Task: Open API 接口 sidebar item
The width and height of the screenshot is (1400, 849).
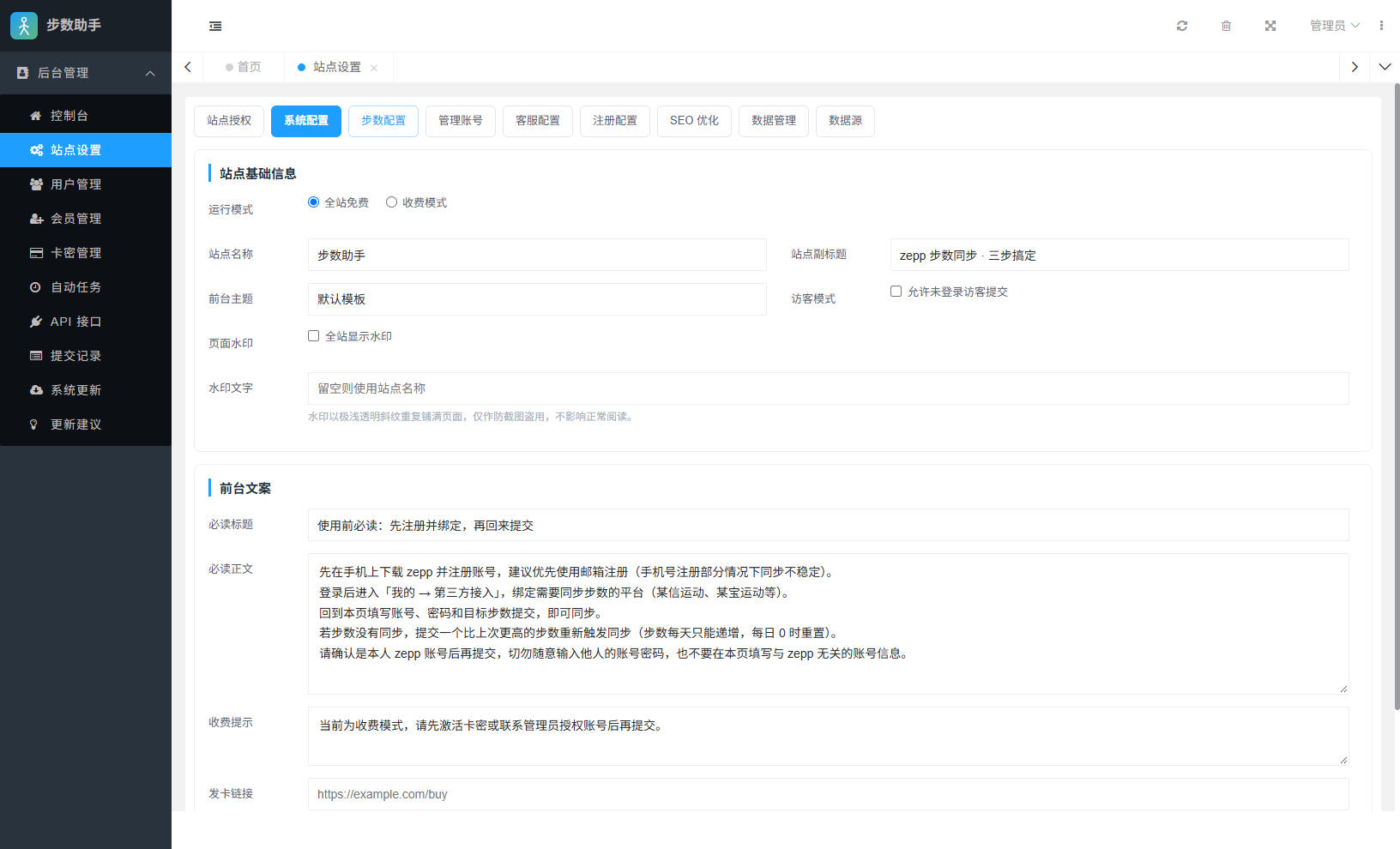Action: tap(86, 322)
